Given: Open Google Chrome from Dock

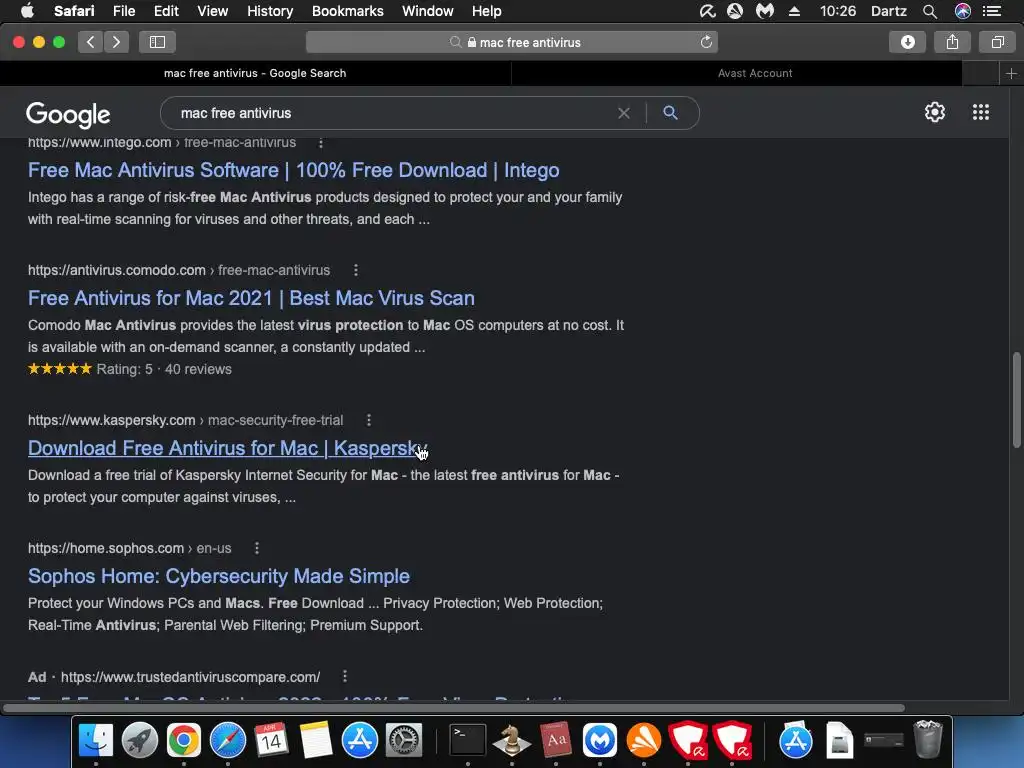Looking at the screenshot, I should tap(184, 741).
